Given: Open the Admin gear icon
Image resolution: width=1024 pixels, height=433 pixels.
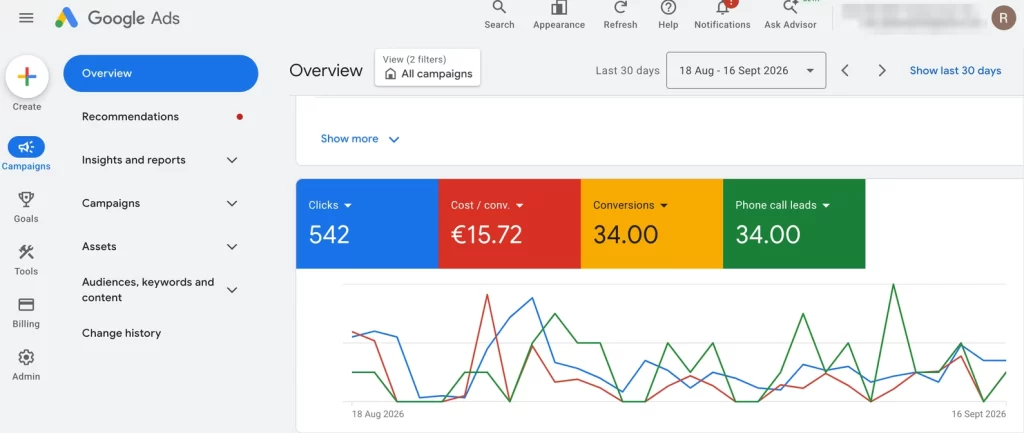Looking at the screenshot, I should (x=26, y=357).
